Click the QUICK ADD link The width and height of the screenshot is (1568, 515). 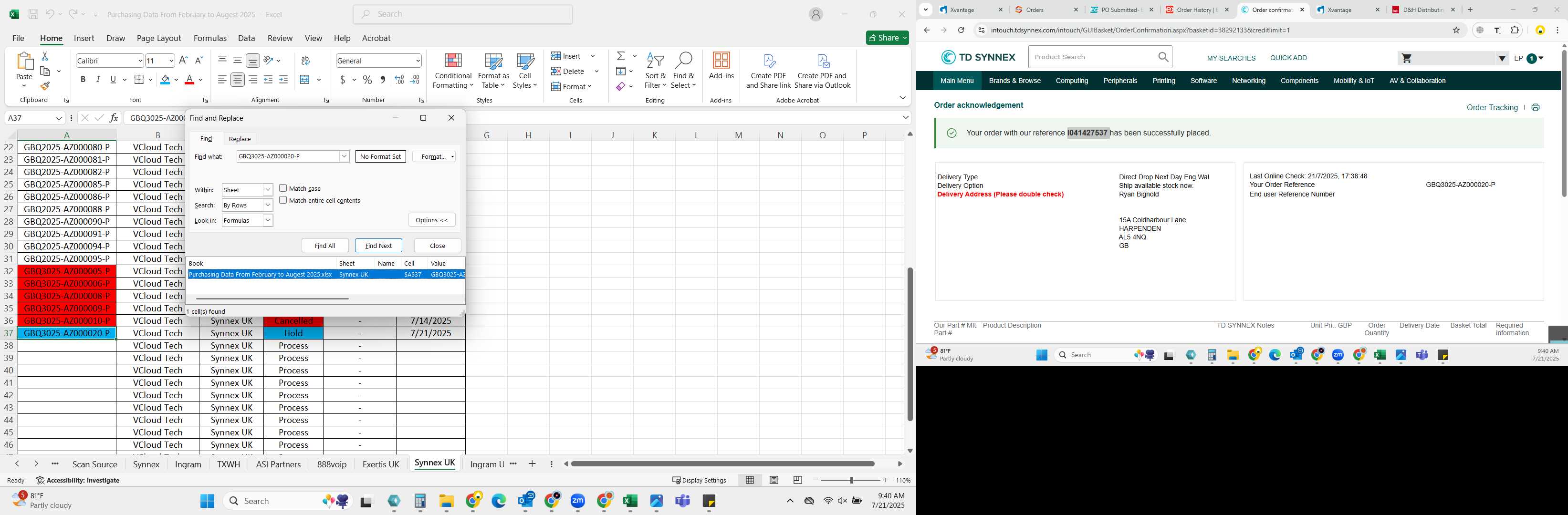coord(1288,58)
